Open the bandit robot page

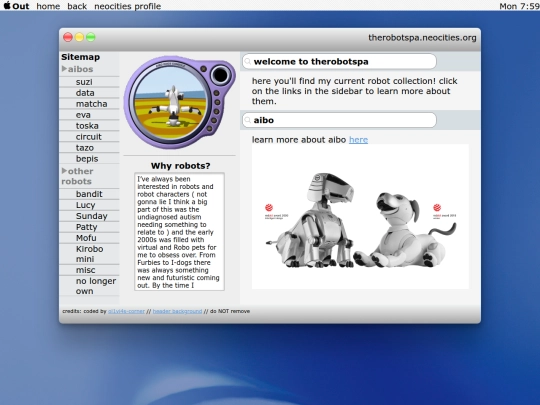[89, 194]
